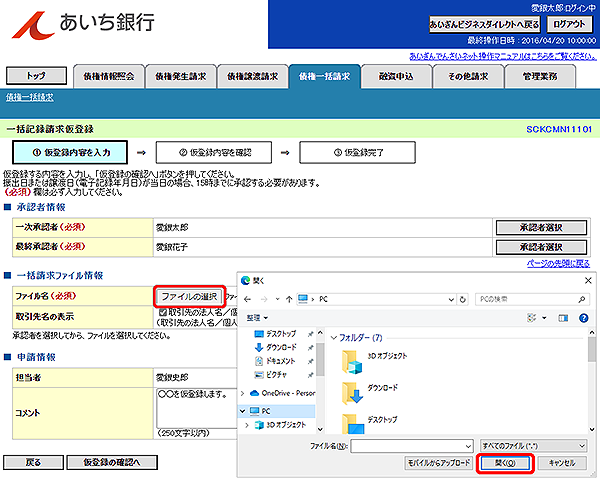The width and height of the screenshot is (600, 478).
Task: Go up one folder level in dialog
Action: 289,299
